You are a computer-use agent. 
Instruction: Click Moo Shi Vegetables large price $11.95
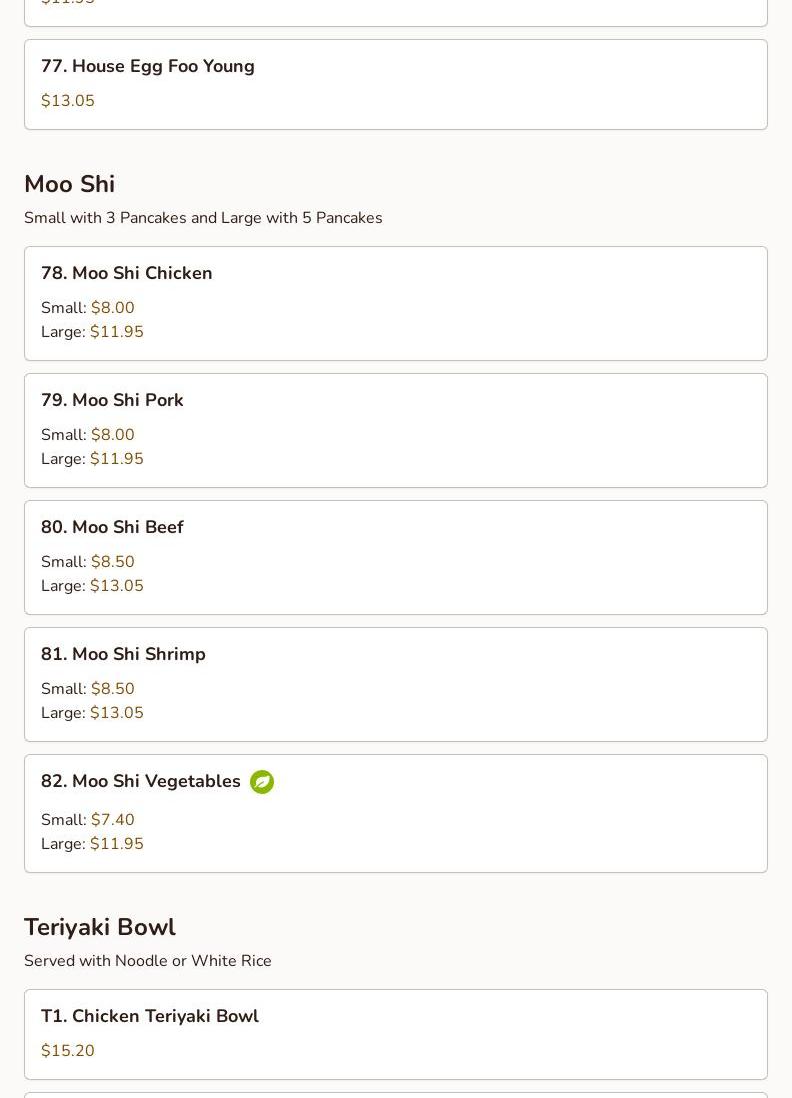(117, 844)
